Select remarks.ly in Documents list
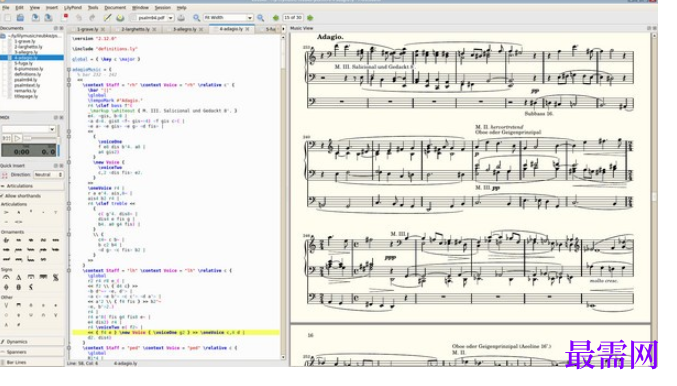The height and width of the screenshot is (386, 677). 25,91
